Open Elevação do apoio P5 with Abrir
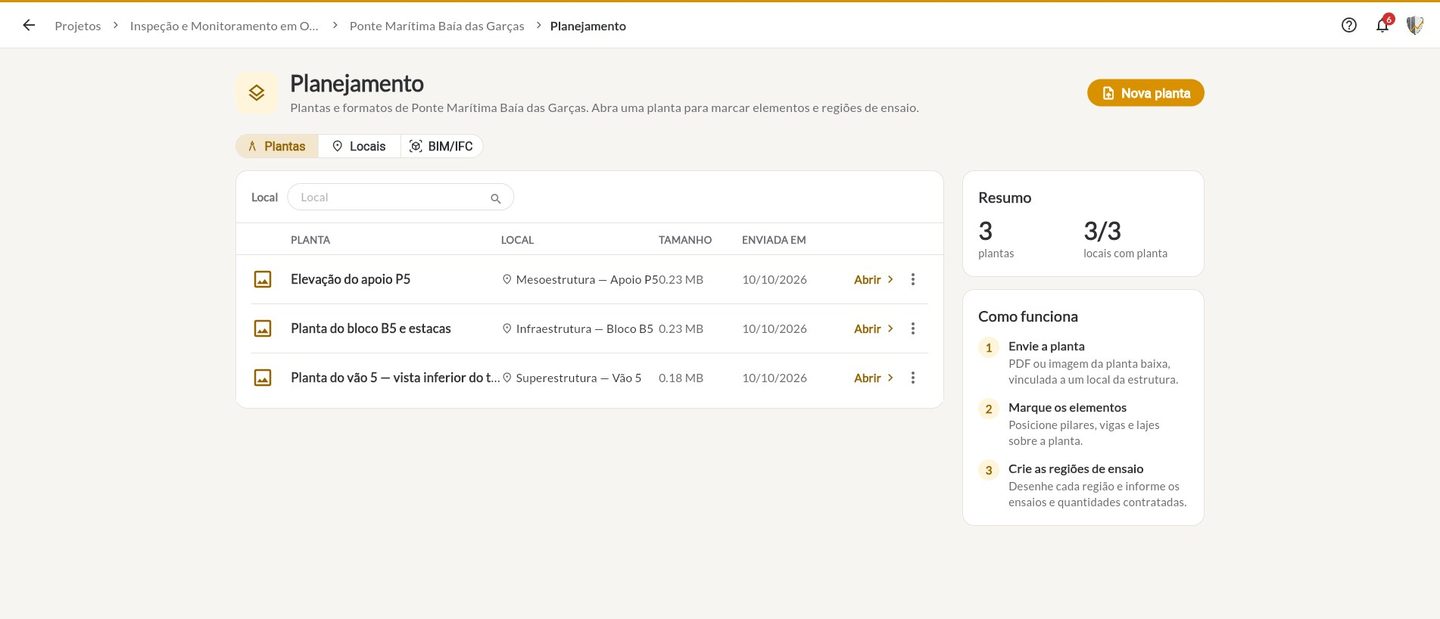This screenshot has height=619, width=1440. 874,280
